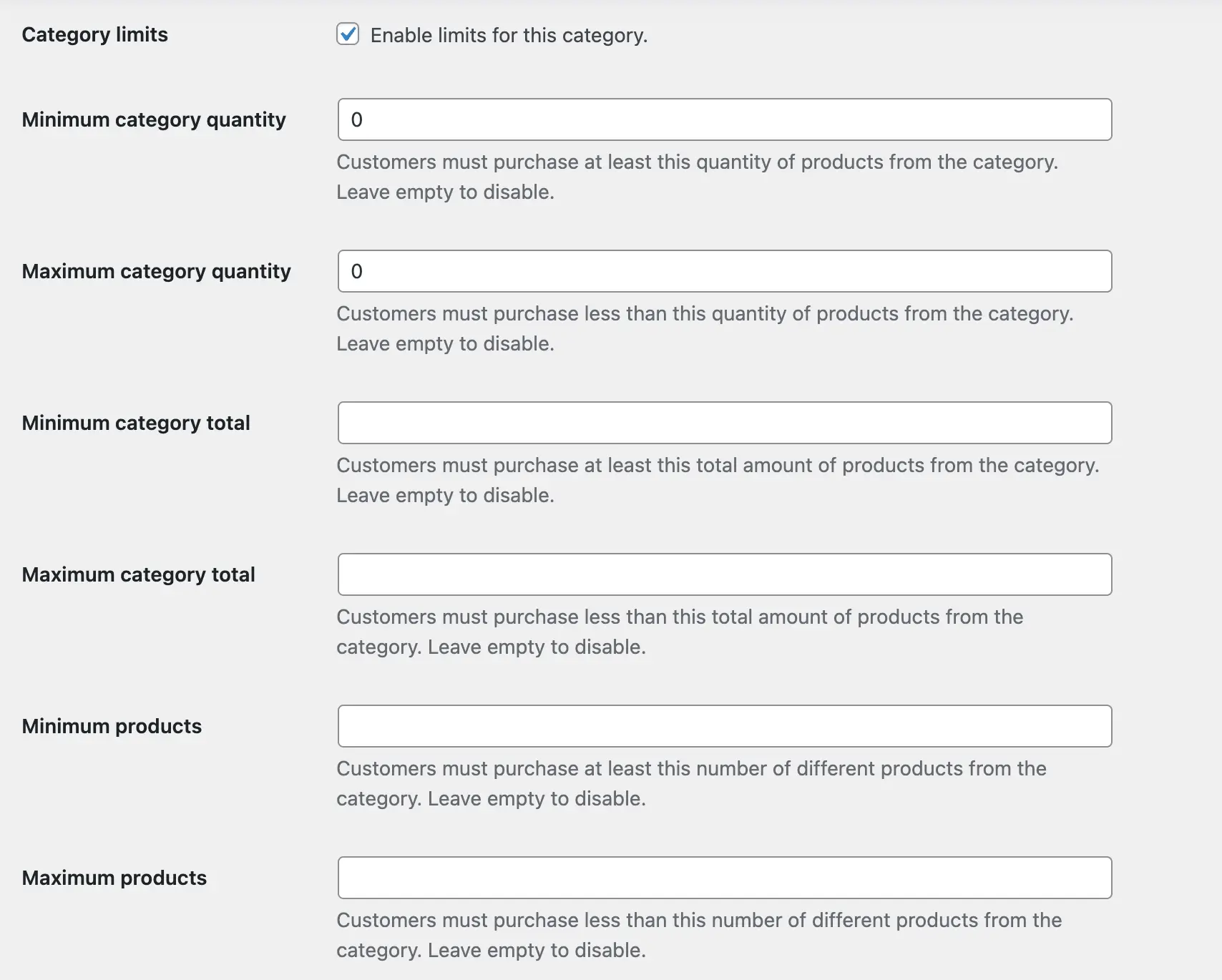1222x980 pixels.
Task: Click the 'Category limits' heading label
Action: pos(94,34)
